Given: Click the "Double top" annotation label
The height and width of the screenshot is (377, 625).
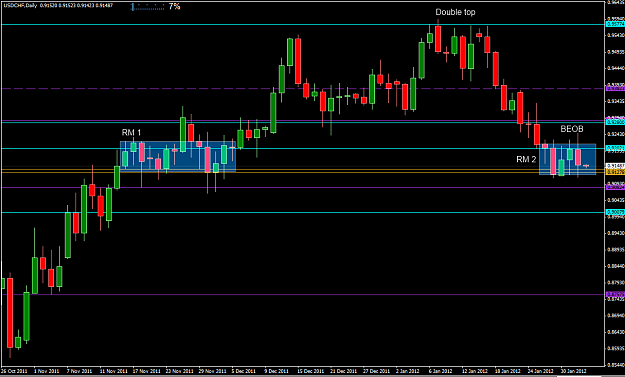Looking at the screenshot, I should click(x=455, y=12).
